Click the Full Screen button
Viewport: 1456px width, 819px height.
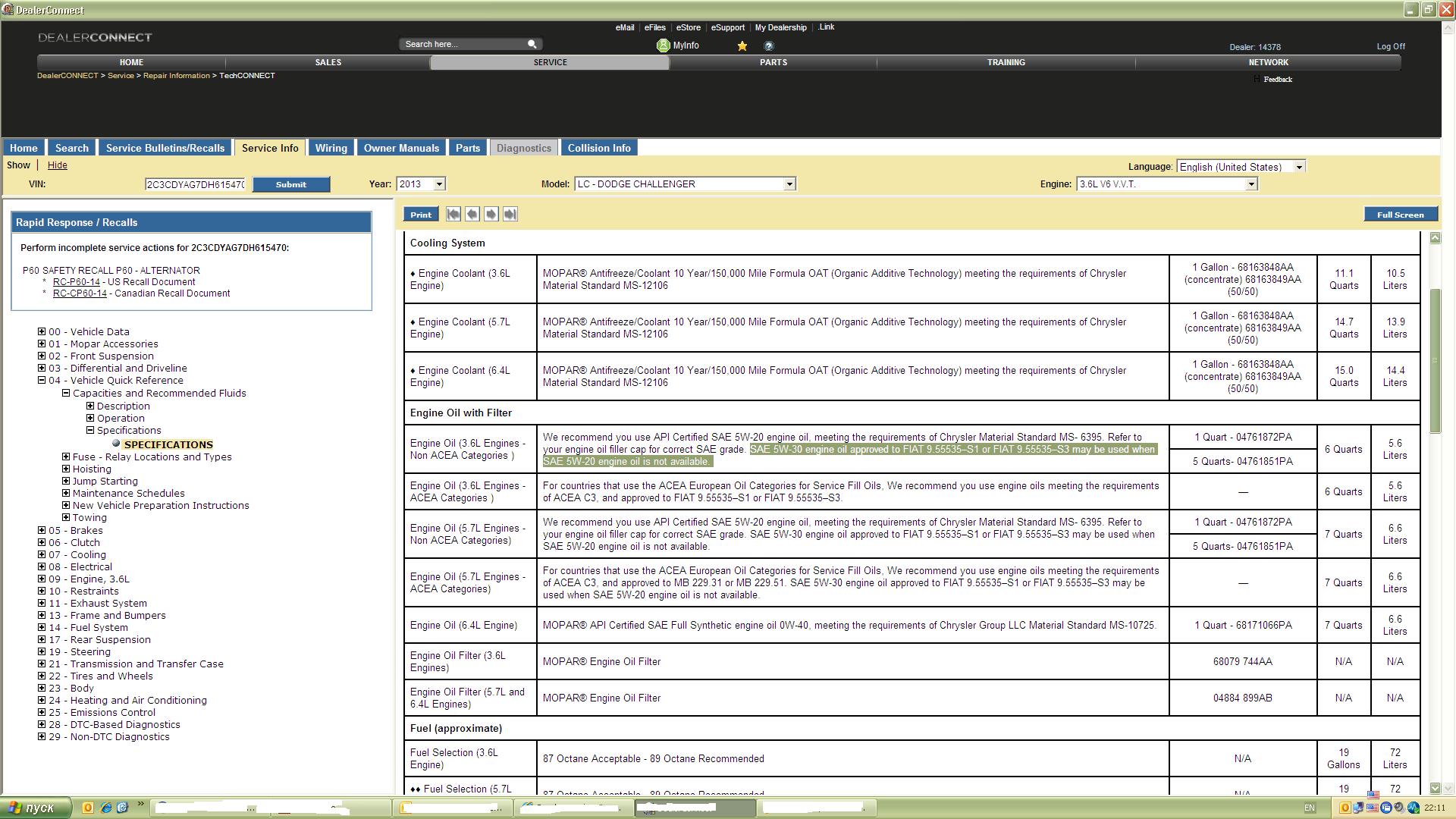[x=1401, y=215]
